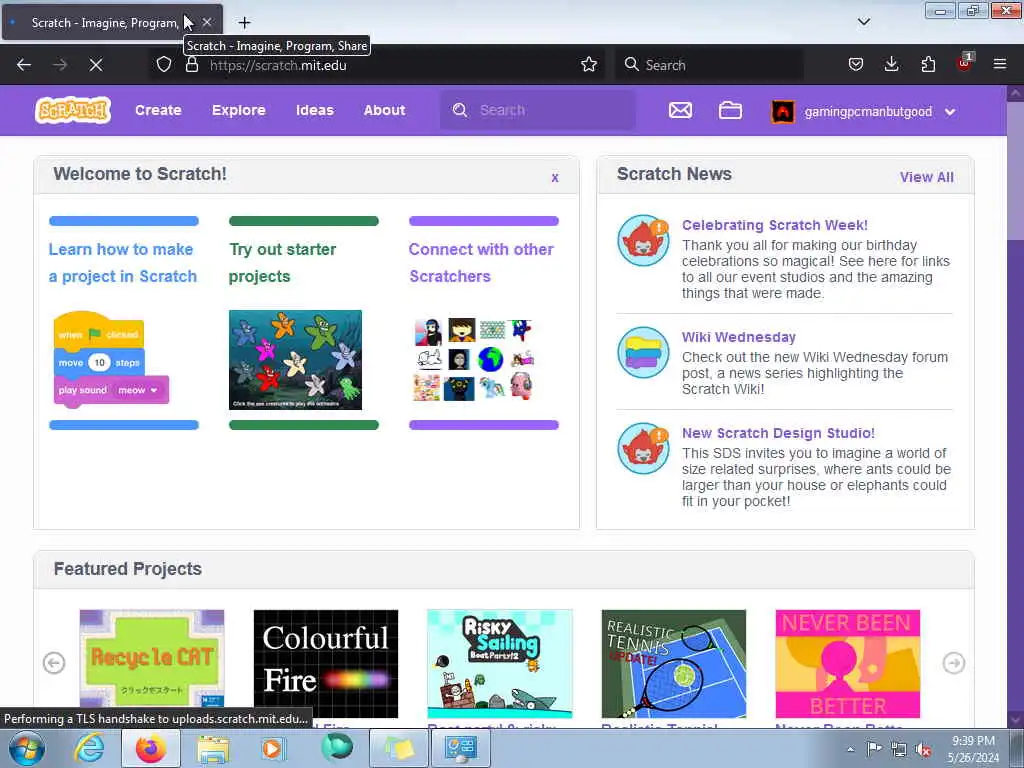Bookmark this page with star icon
The image size is (1024, 768).
tap(588, 65)
